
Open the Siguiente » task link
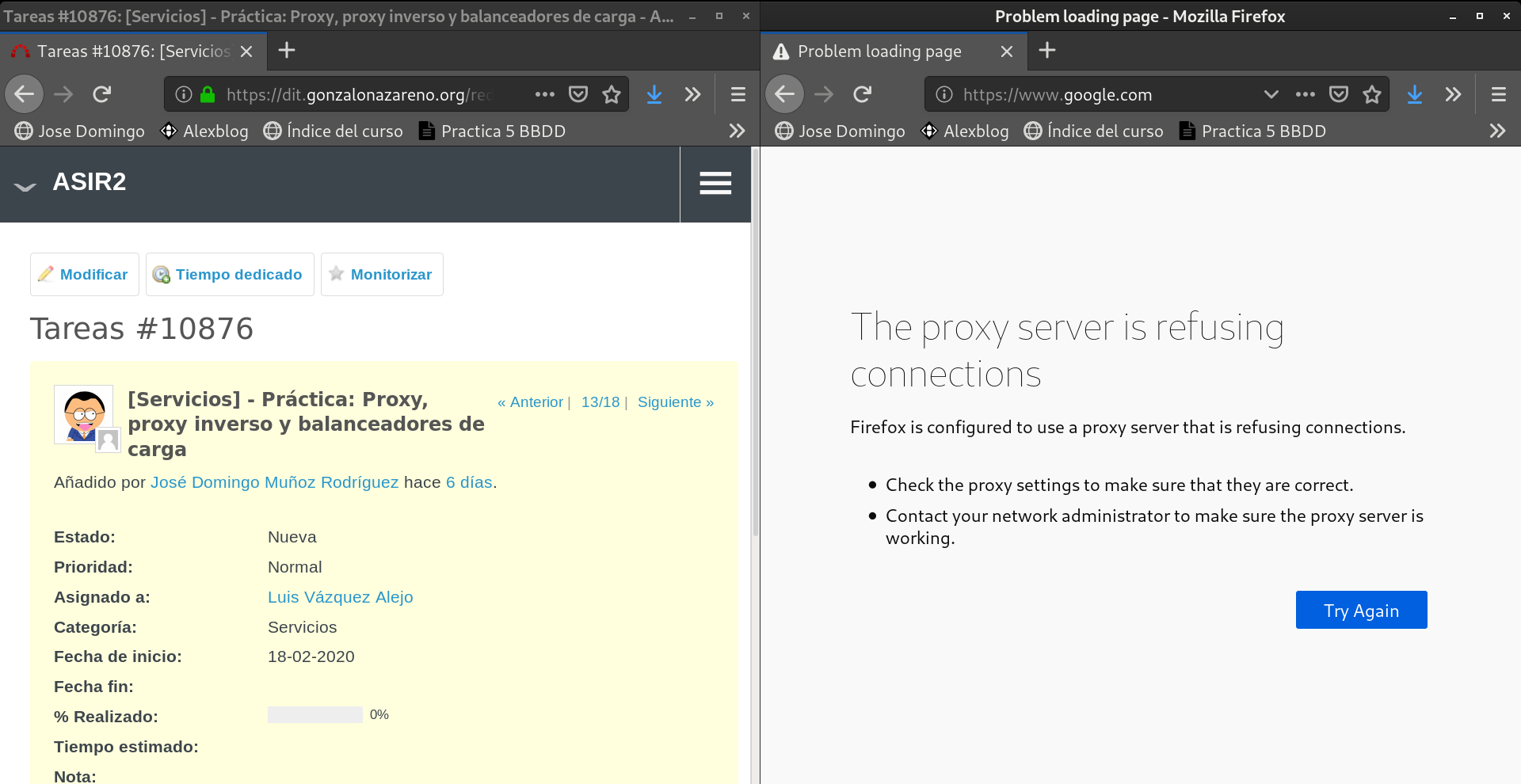click(x=675, y=402)
